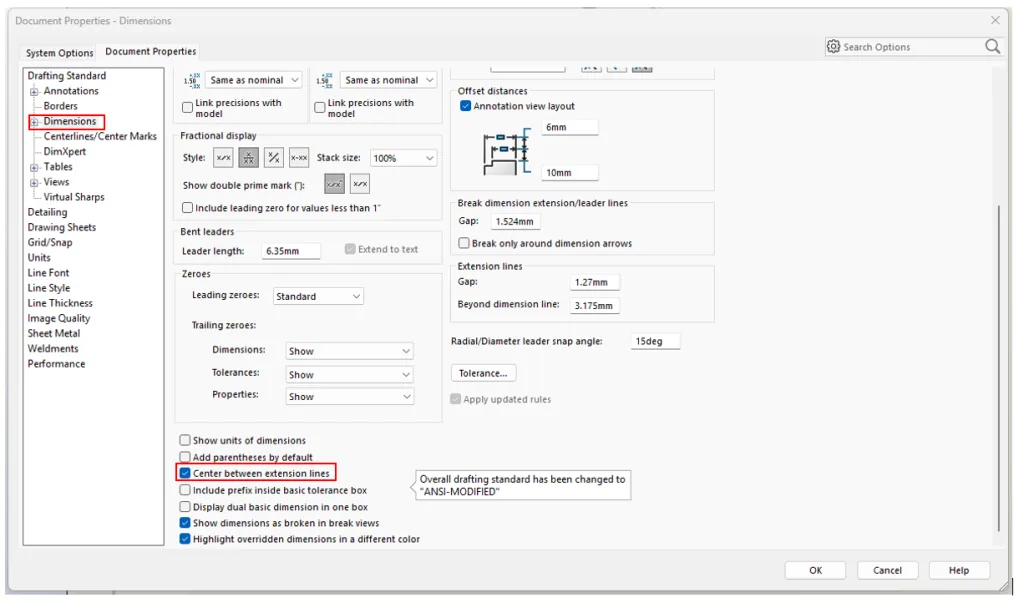Check Display dual basic dimension in one box
The image size is (1024, 603).
click(x=185, y=507)
